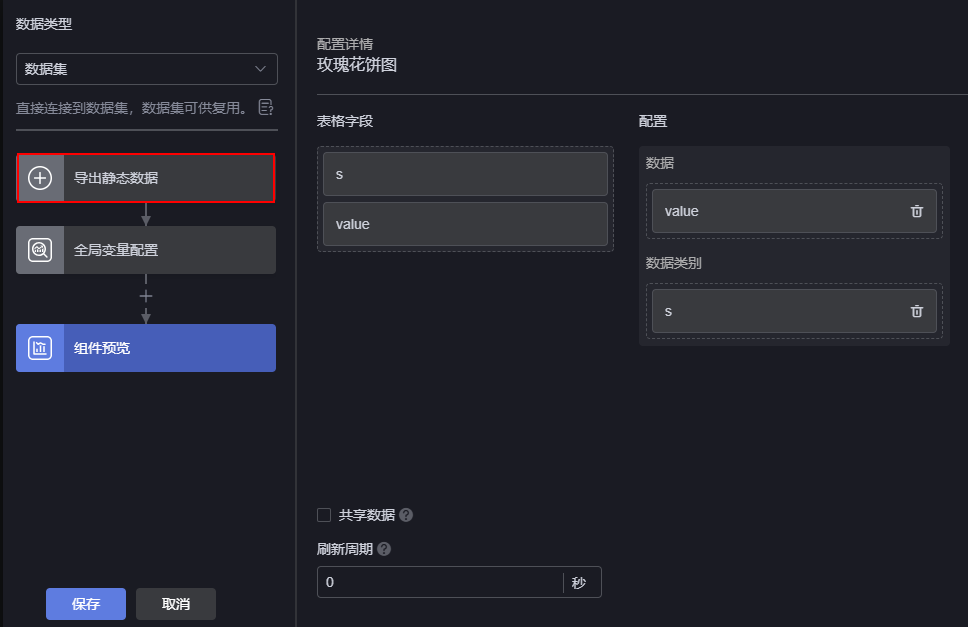Screen dimensions: 968x627
Task: Open the 数据集 data type dropdown
Action: [147, 69]
